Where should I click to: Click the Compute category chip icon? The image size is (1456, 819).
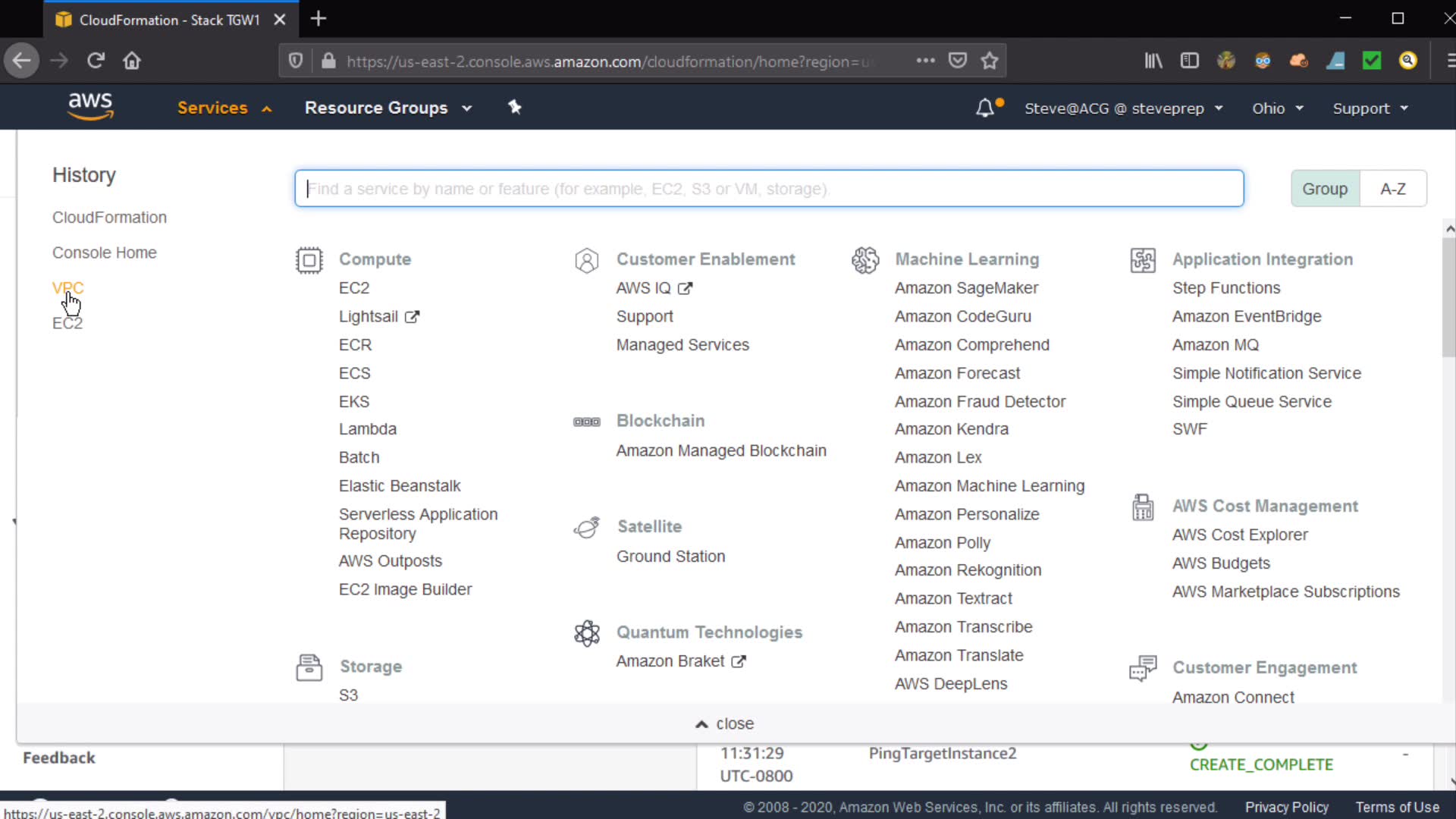point(309,260)
